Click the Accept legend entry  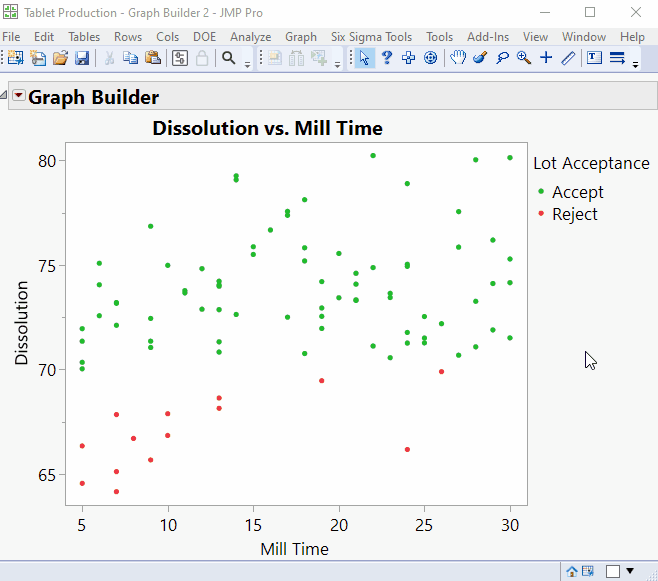coord(577,192)
